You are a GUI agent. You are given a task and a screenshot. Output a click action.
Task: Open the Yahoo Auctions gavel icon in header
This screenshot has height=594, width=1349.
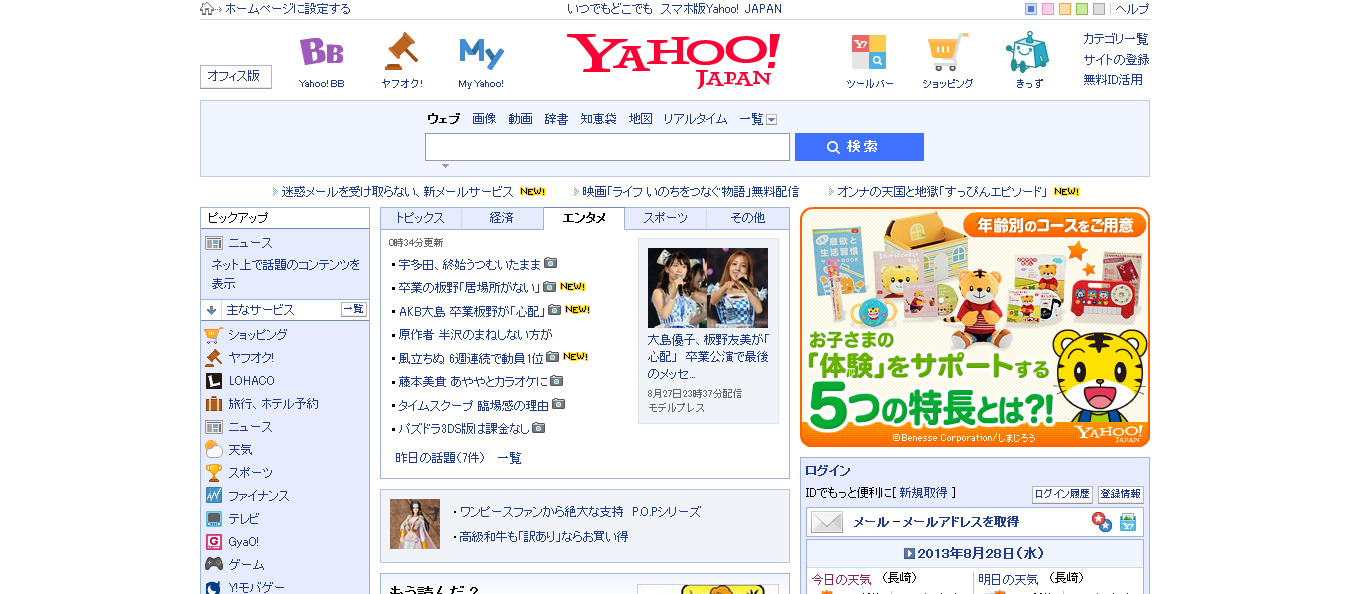pyautogui.click(x=401, y=51)
